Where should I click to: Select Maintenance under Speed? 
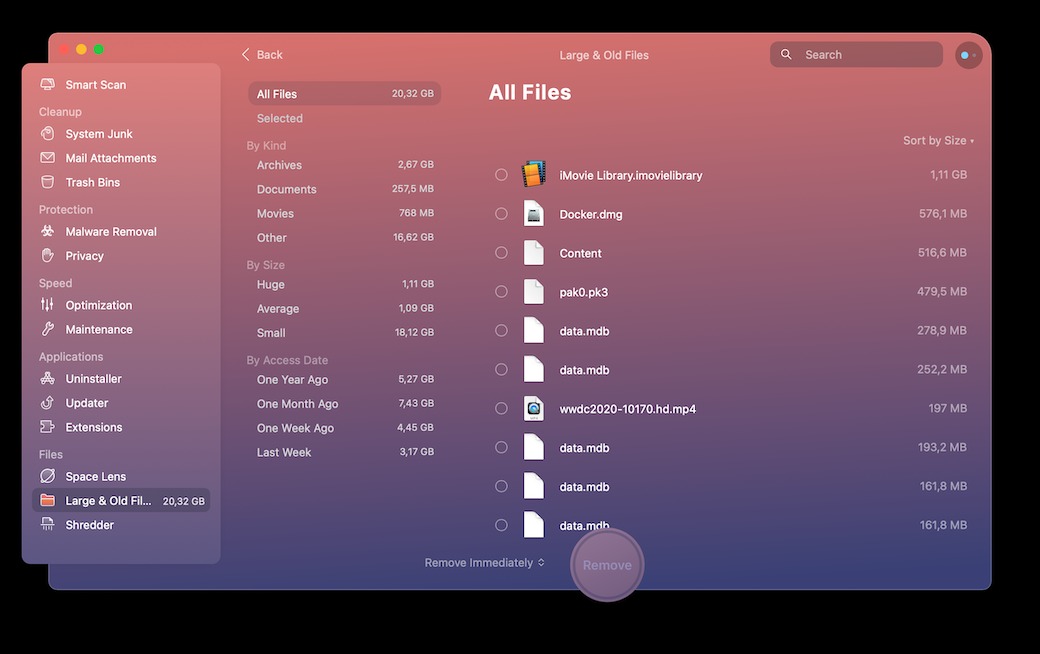click(99, 329)
